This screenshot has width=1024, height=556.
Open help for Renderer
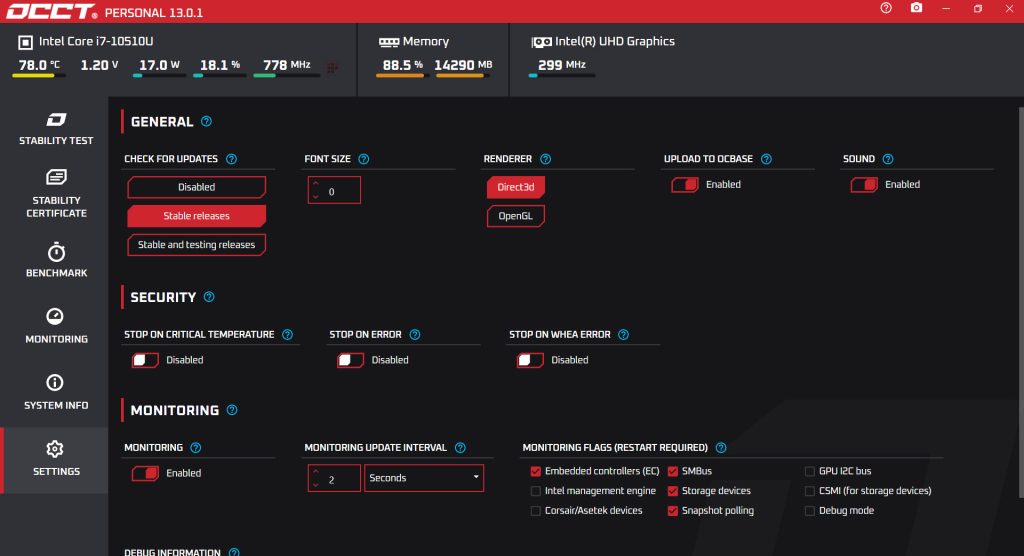pos(545,159)
